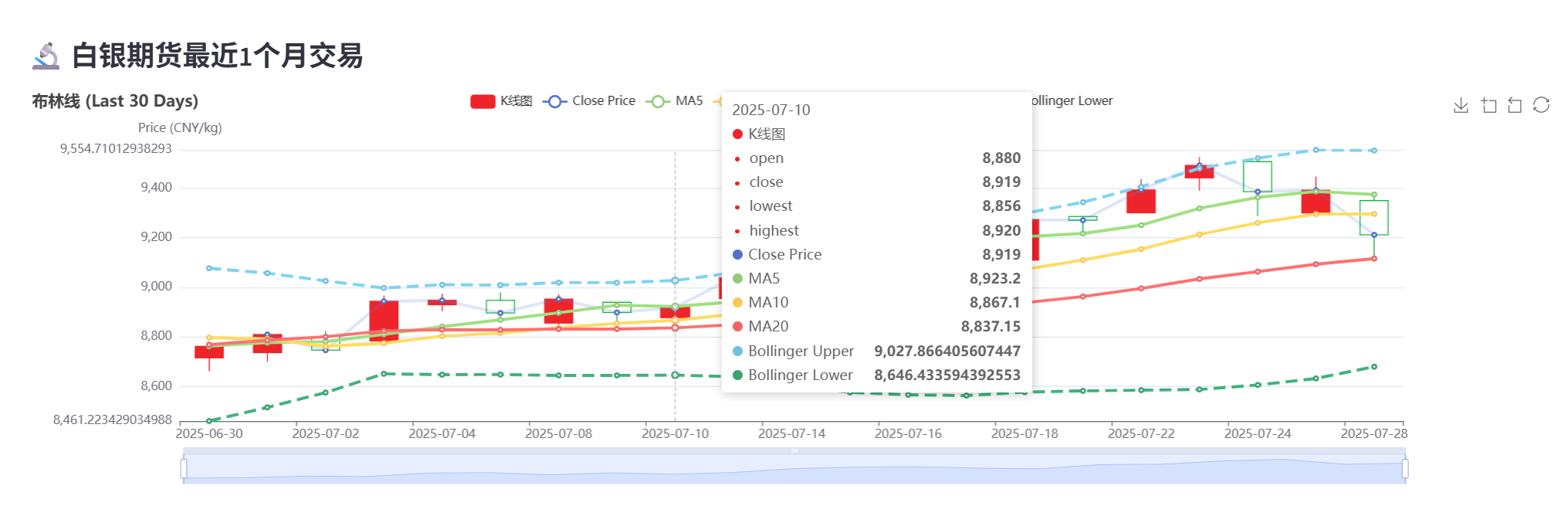Click the 2025-06-30 x-axis date label
Viewport: 1568px width, 506px height.
tap(209, 434)
